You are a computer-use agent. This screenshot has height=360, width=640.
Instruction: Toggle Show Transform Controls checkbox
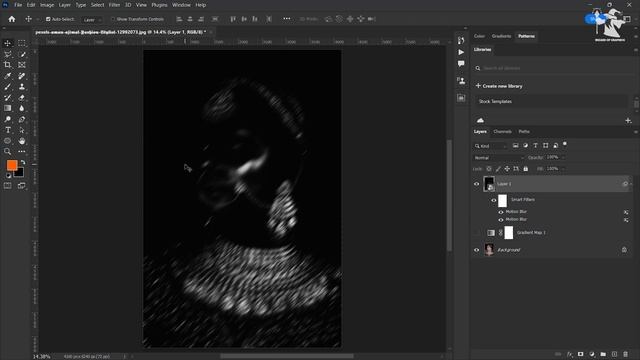[x=113, y=19]
